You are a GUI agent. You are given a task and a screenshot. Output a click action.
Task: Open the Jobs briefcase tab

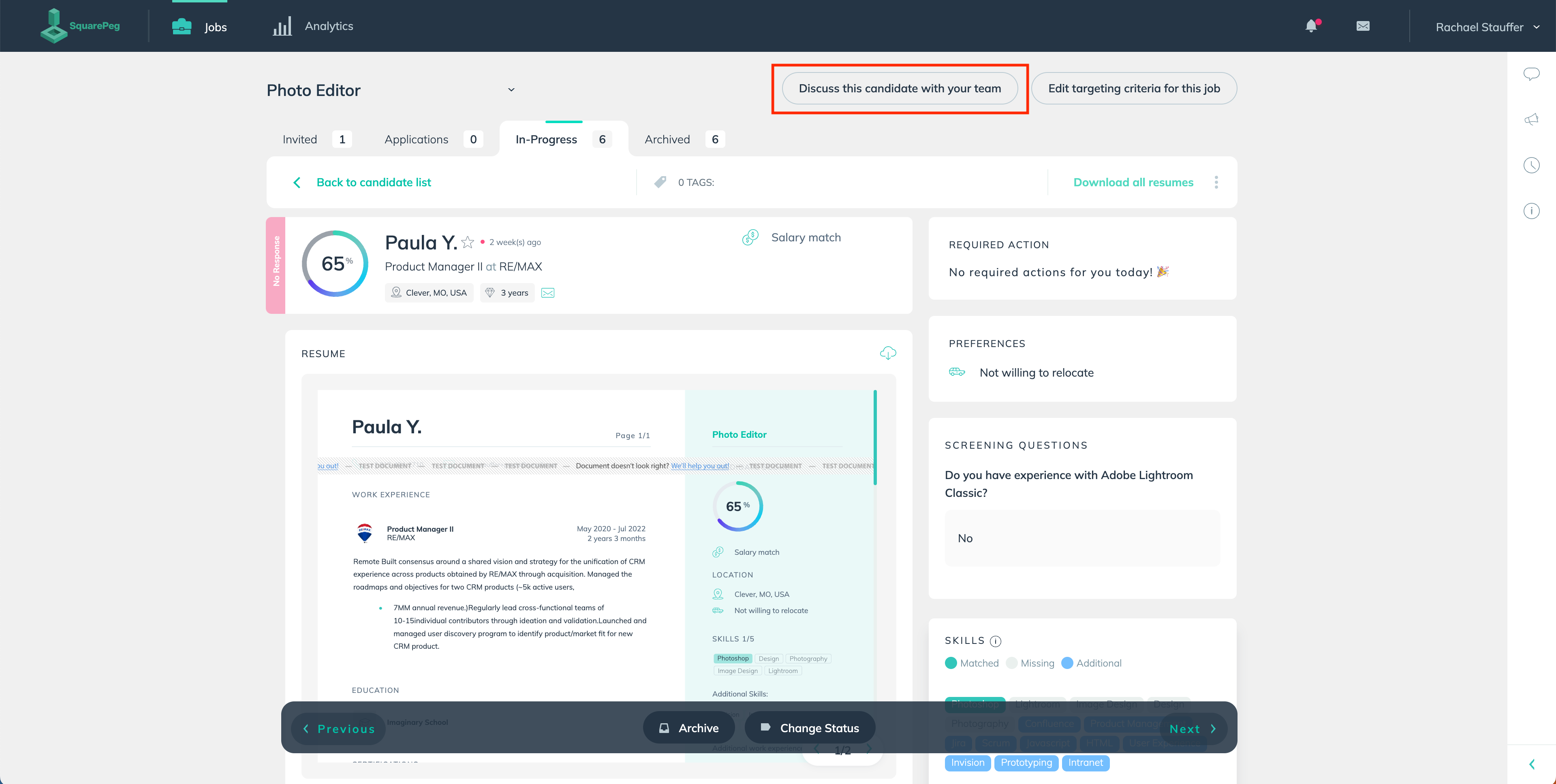[199, 27]
